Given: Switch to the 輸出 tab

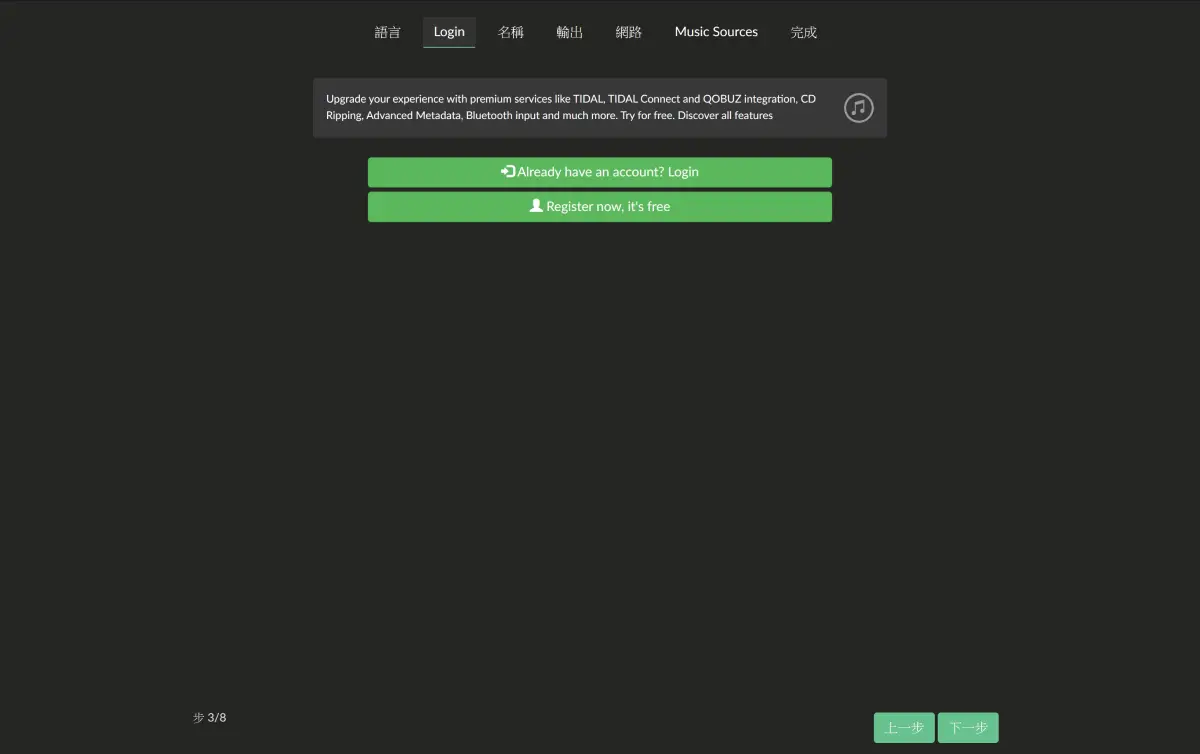Looking at the screenshot, I should [x=570, y=32].
